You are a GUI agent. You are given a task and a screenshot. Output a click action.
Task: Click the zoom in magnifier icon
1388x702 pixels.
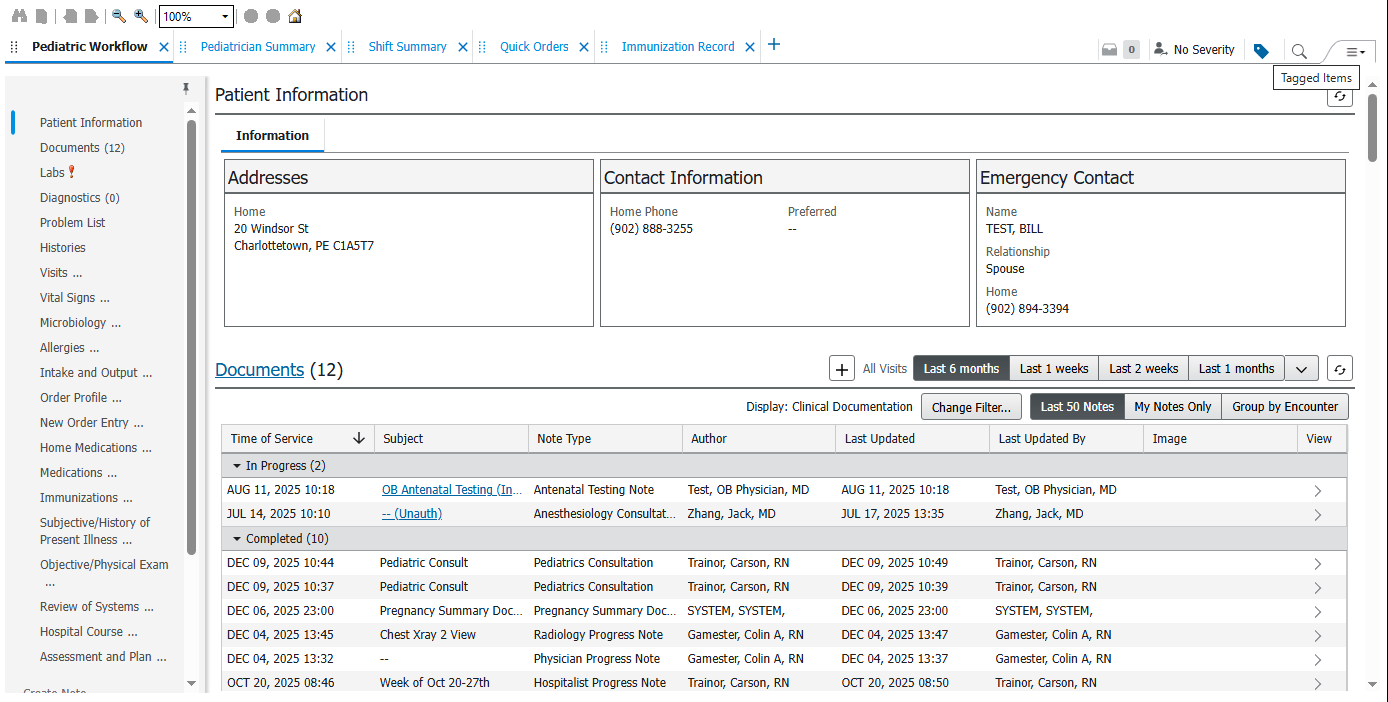click(x=141, y=16)
